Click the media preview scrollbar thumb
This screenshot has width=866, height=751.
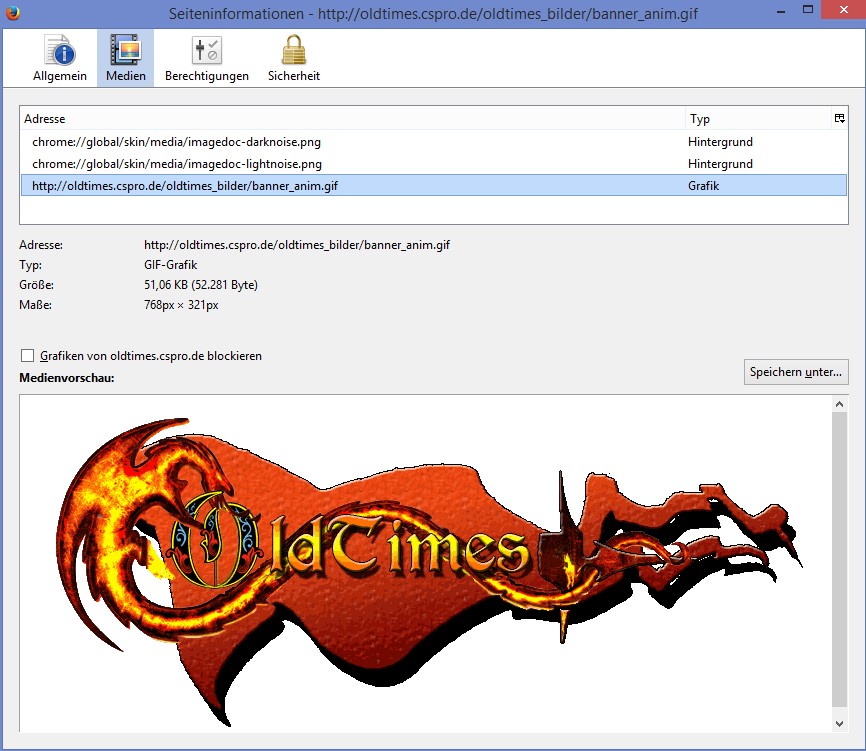[x=839, y=559]
